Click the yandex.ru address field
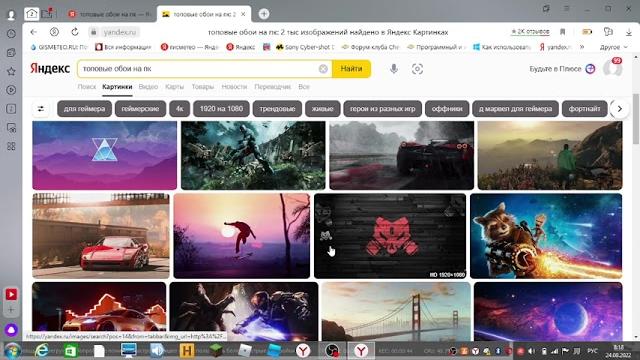 click(119, 32)
